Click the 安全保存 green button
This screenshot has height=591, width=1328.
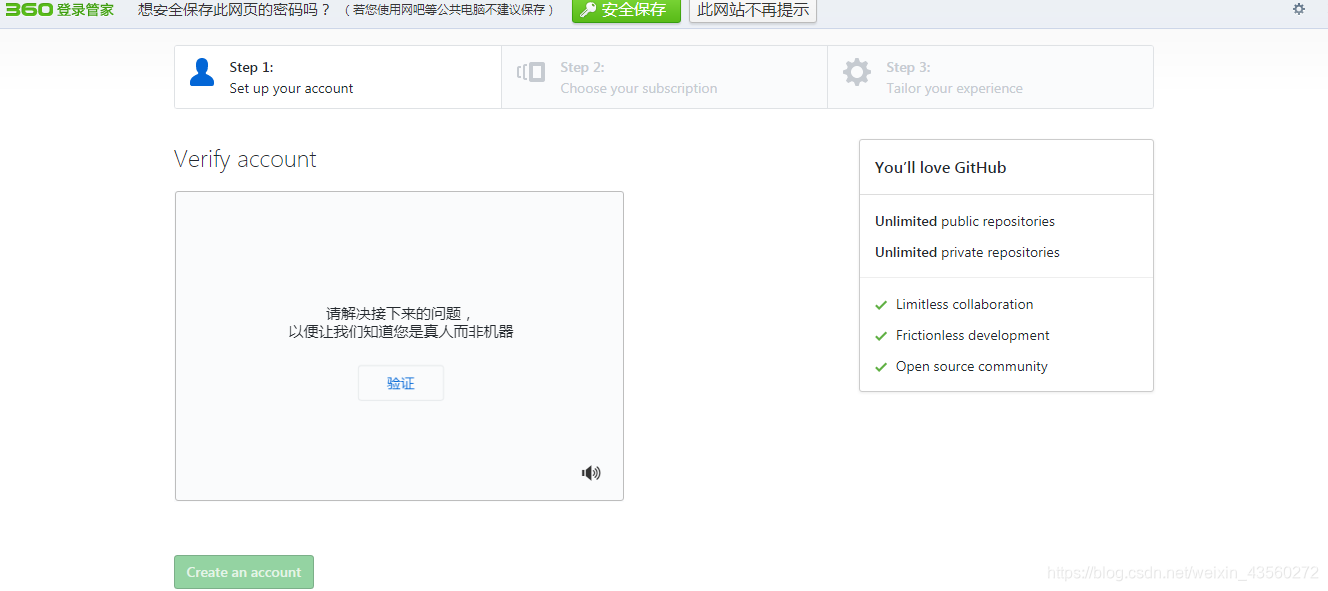tap(626, 10)
